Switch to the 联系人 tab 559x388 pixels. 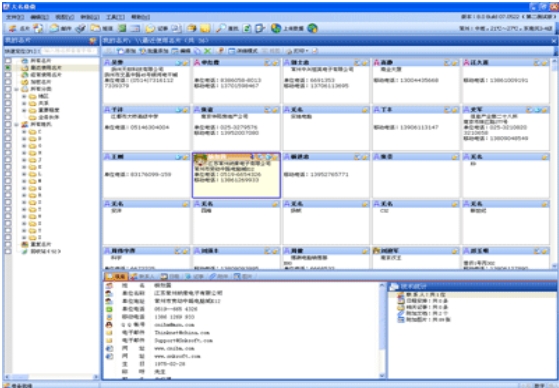(142, 276)
